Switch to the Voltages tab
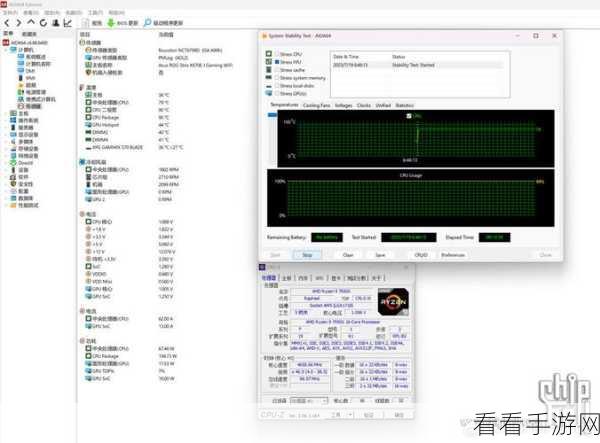 click(x=343, y=105)
